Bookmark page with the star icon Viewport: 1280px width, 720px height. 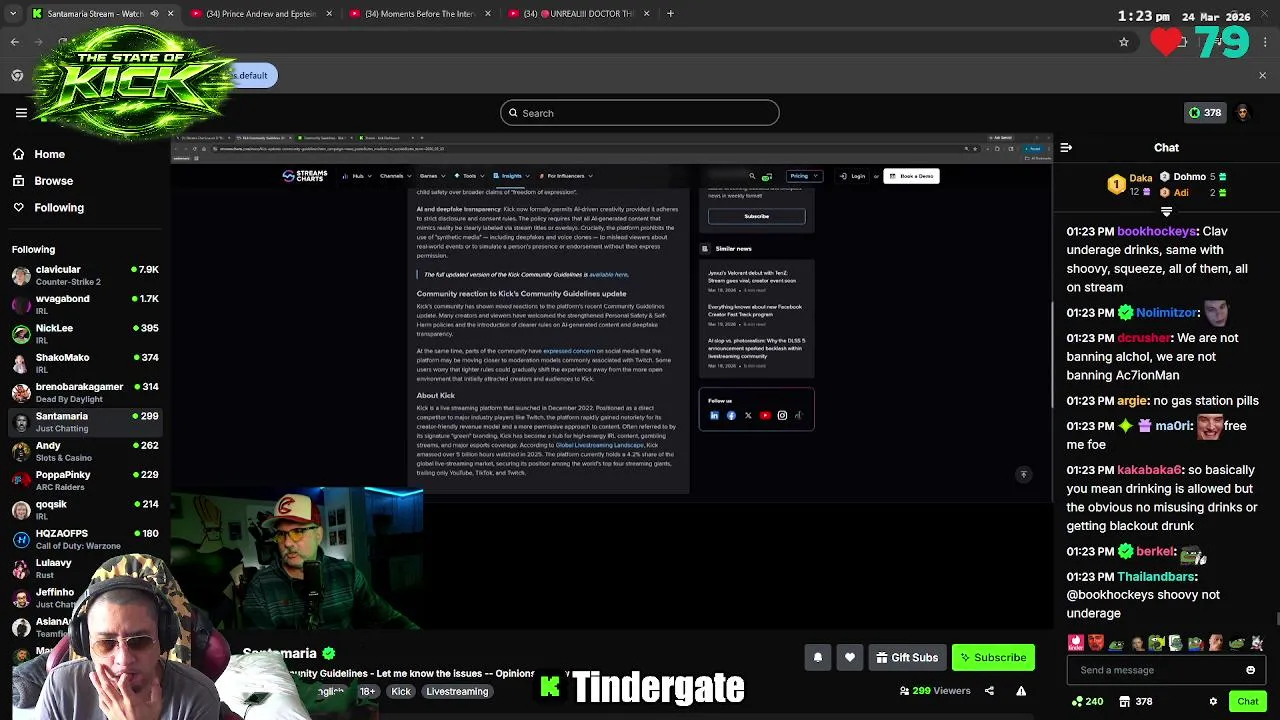(x=1124, y=42)
